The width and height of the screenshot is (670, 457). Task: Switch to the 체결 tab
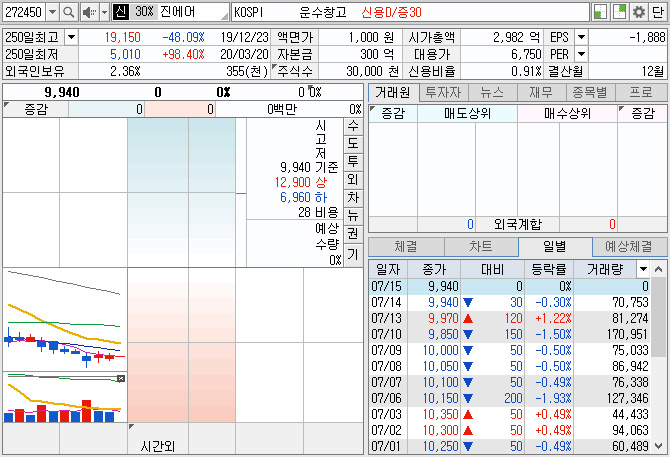click(406, 246)
